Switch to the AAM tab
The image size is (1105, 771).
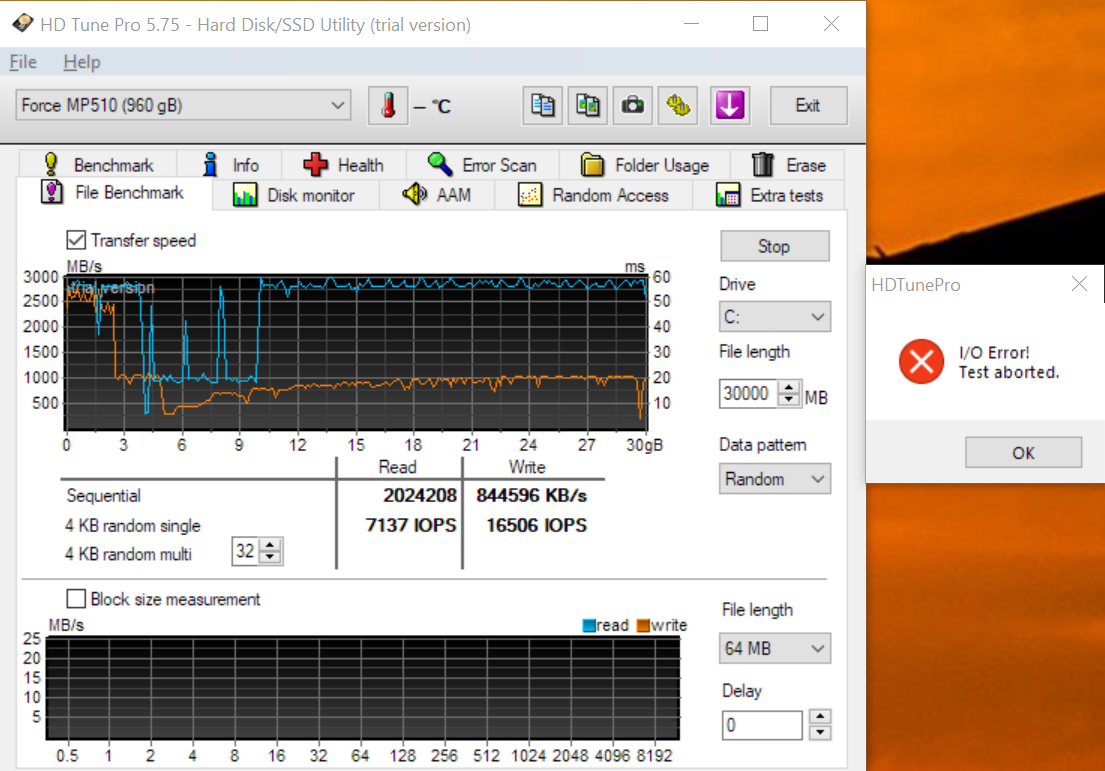pos(437,195)
